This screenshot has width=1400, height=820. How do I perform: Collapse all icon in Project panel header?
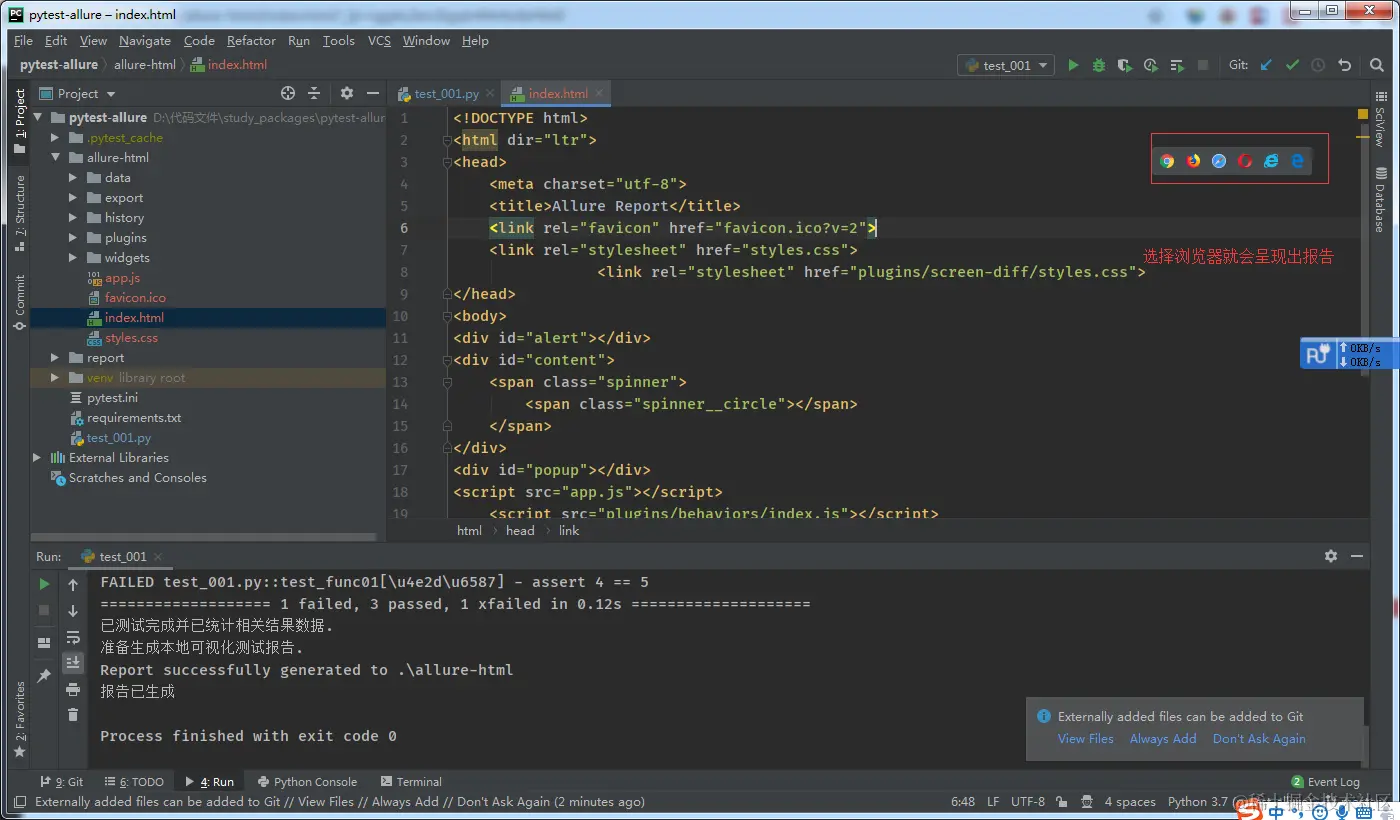[x=314, y=93]
